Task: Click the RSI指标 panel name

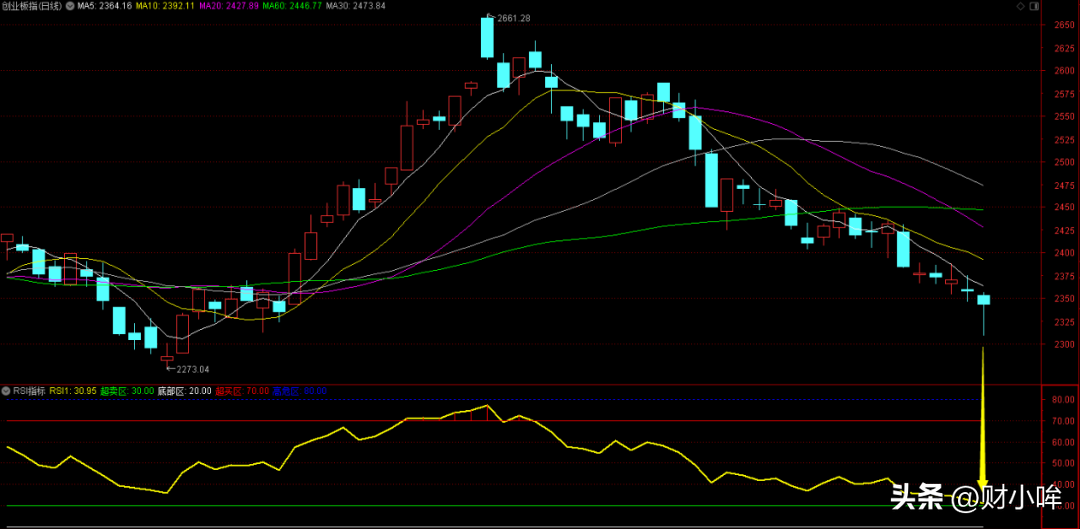Action: [x=29, y=391]
